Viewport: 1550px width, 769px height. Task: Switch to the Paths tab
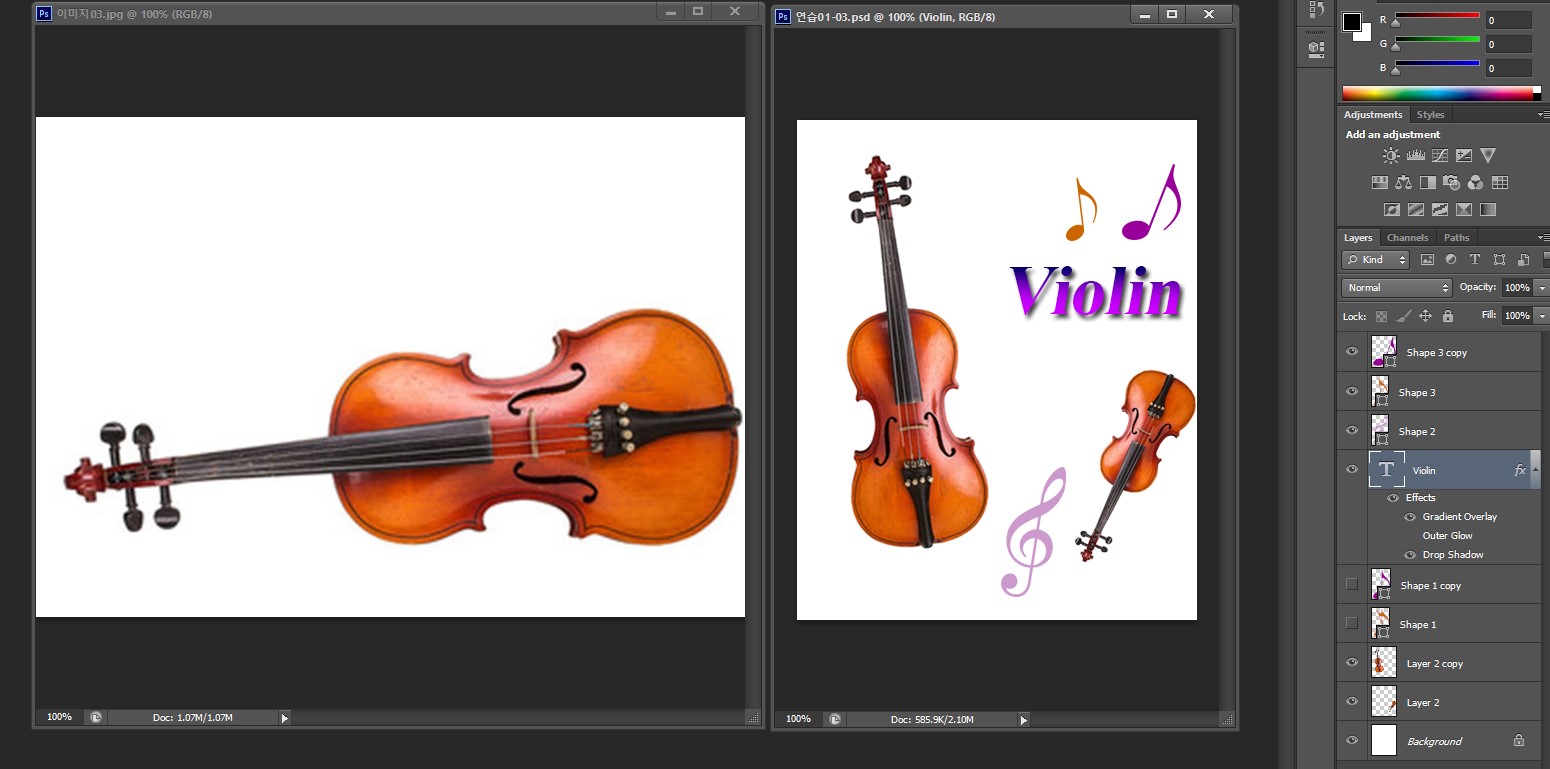(1456, 238)
